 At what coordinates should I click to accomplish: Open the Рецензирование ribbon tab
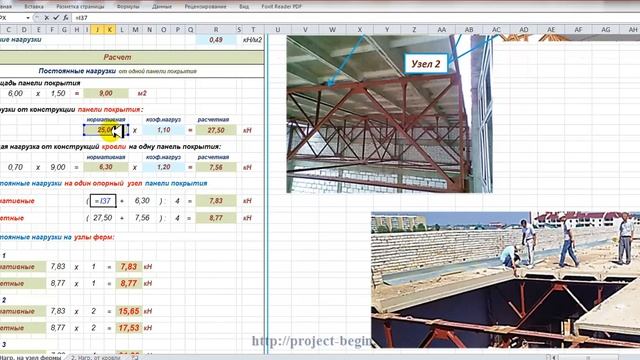point(205,7)
